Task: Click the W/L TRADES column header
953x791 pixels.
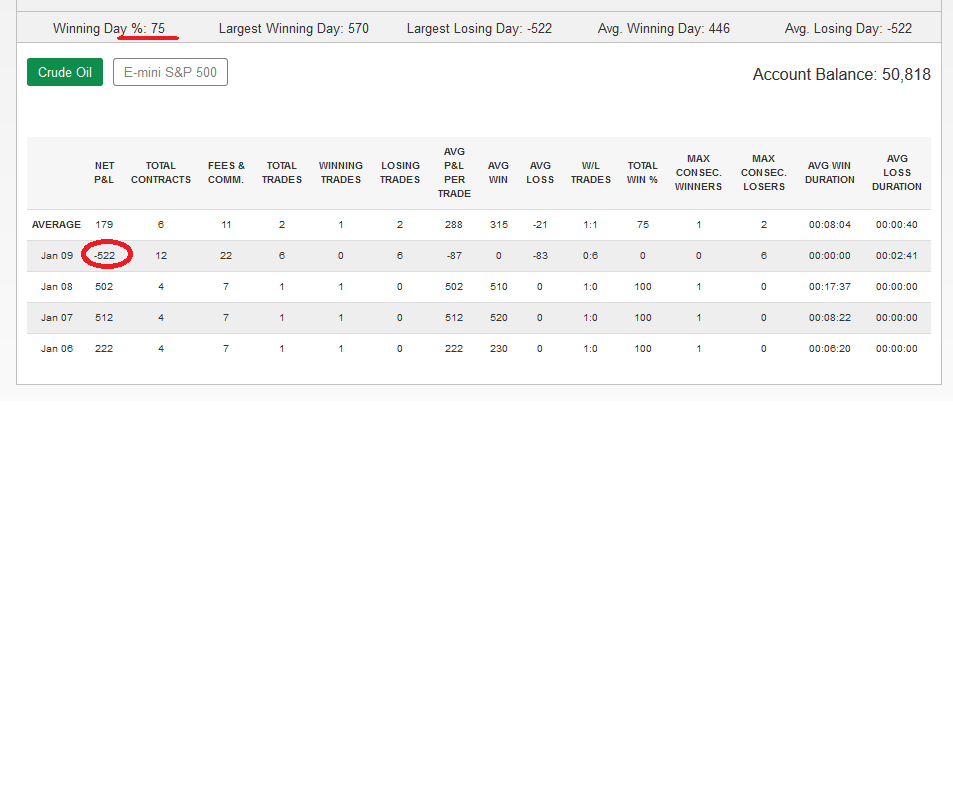Action: pyautogui.click(x=590, y=173)
